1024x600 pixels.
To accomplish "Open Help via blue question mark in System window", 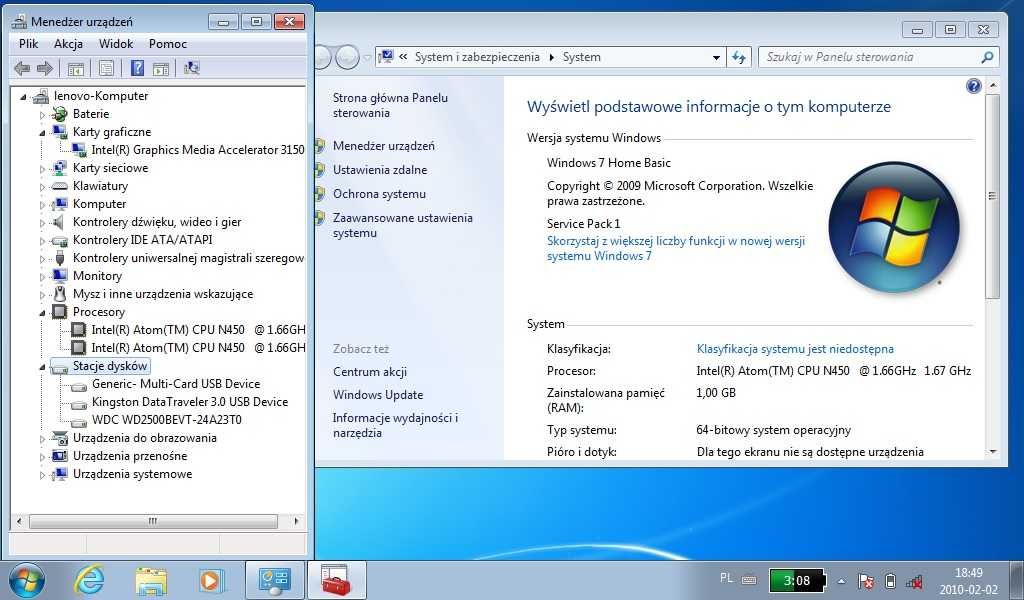I will coord(973,86).
